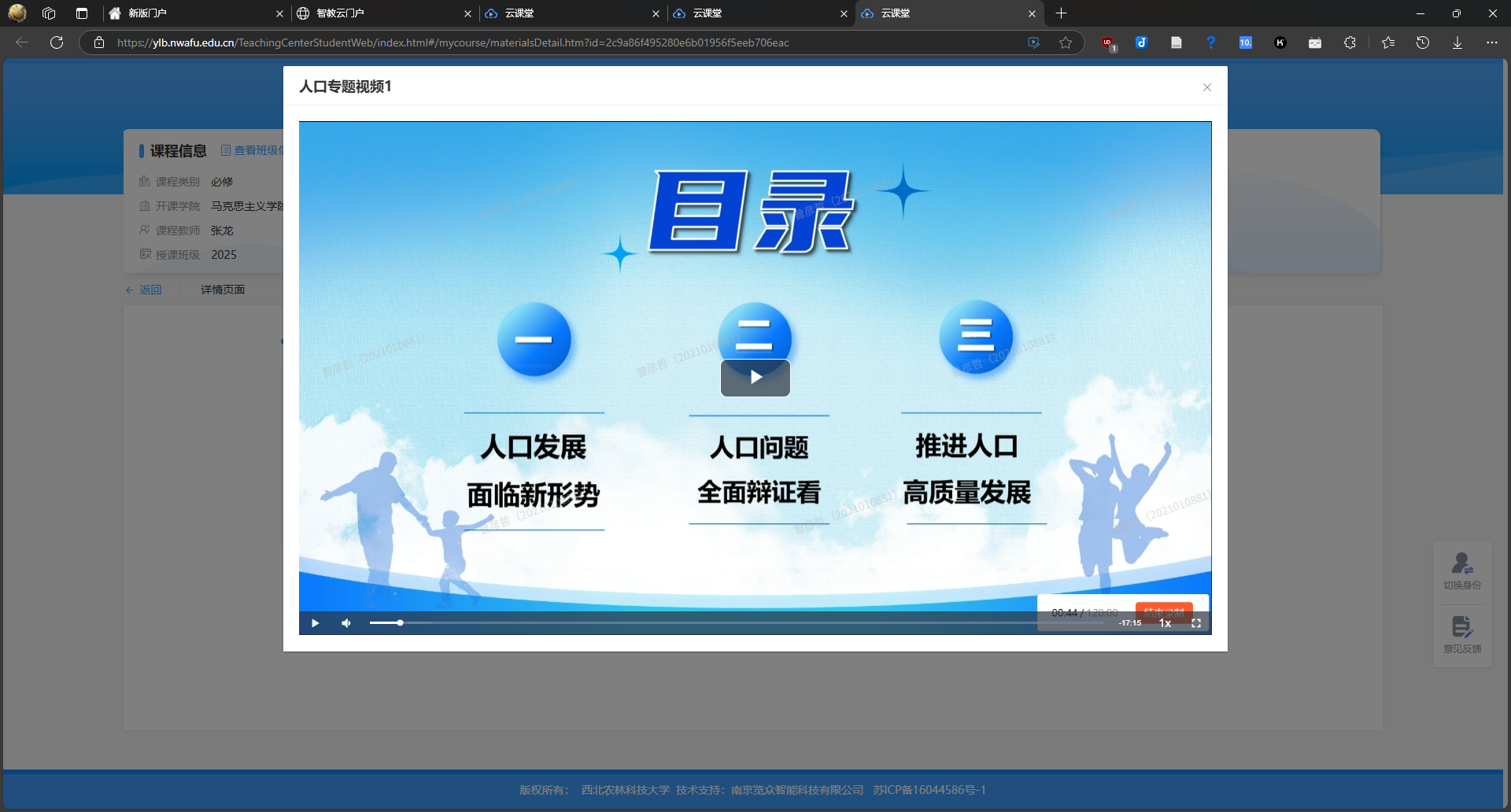Refresh the current page
1511x812 pixels.
tap(57, 42)
